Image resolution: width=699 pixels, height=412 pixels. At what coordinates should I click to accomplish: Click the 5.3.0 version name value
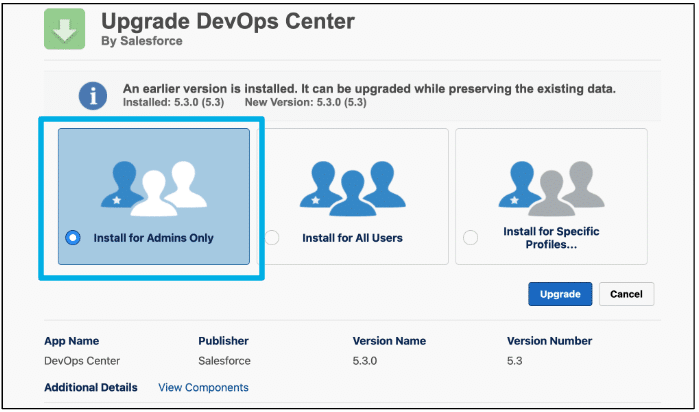point(365,361)
